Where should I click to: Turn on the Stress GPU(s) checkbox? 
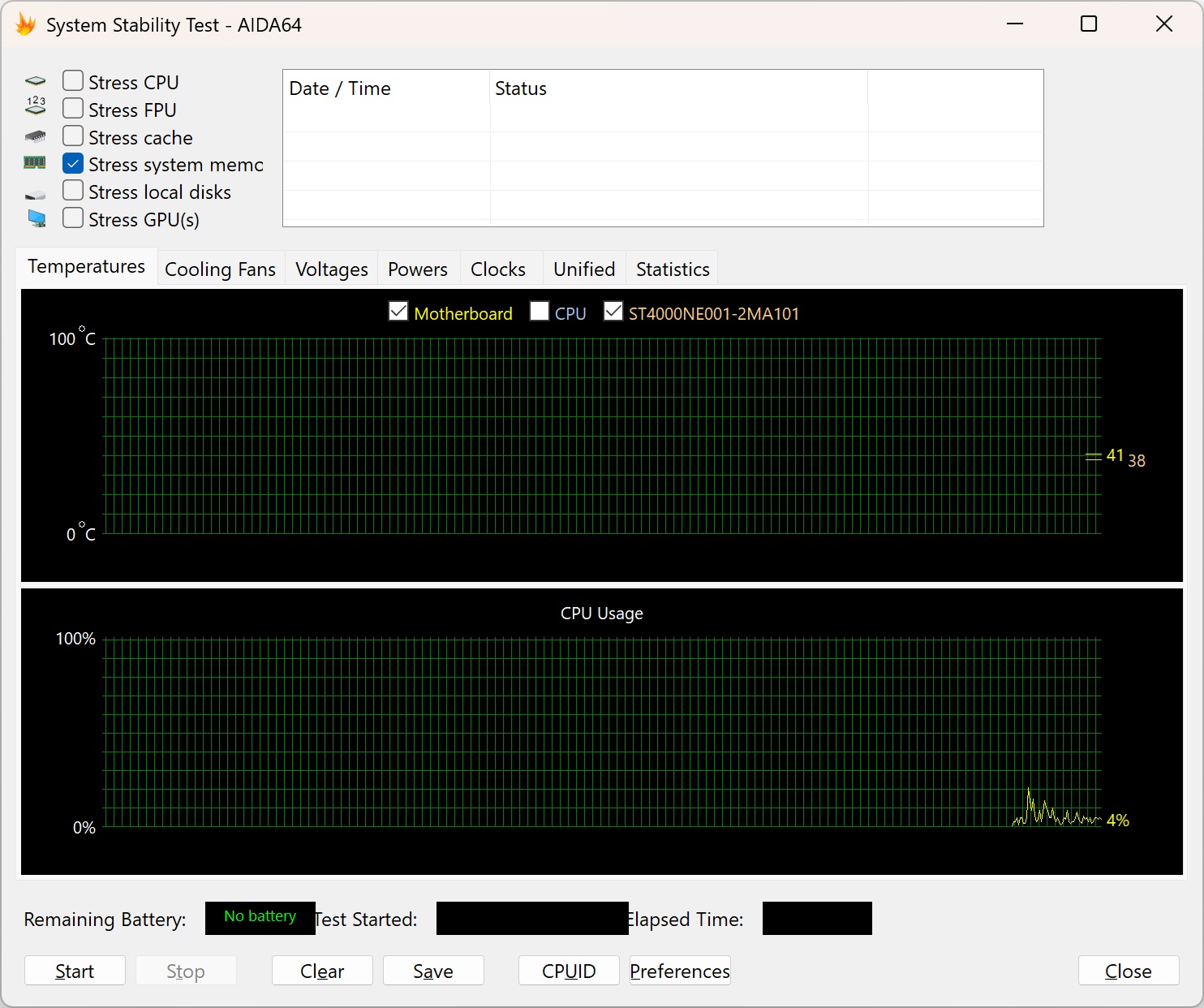(x=73, y=218)
